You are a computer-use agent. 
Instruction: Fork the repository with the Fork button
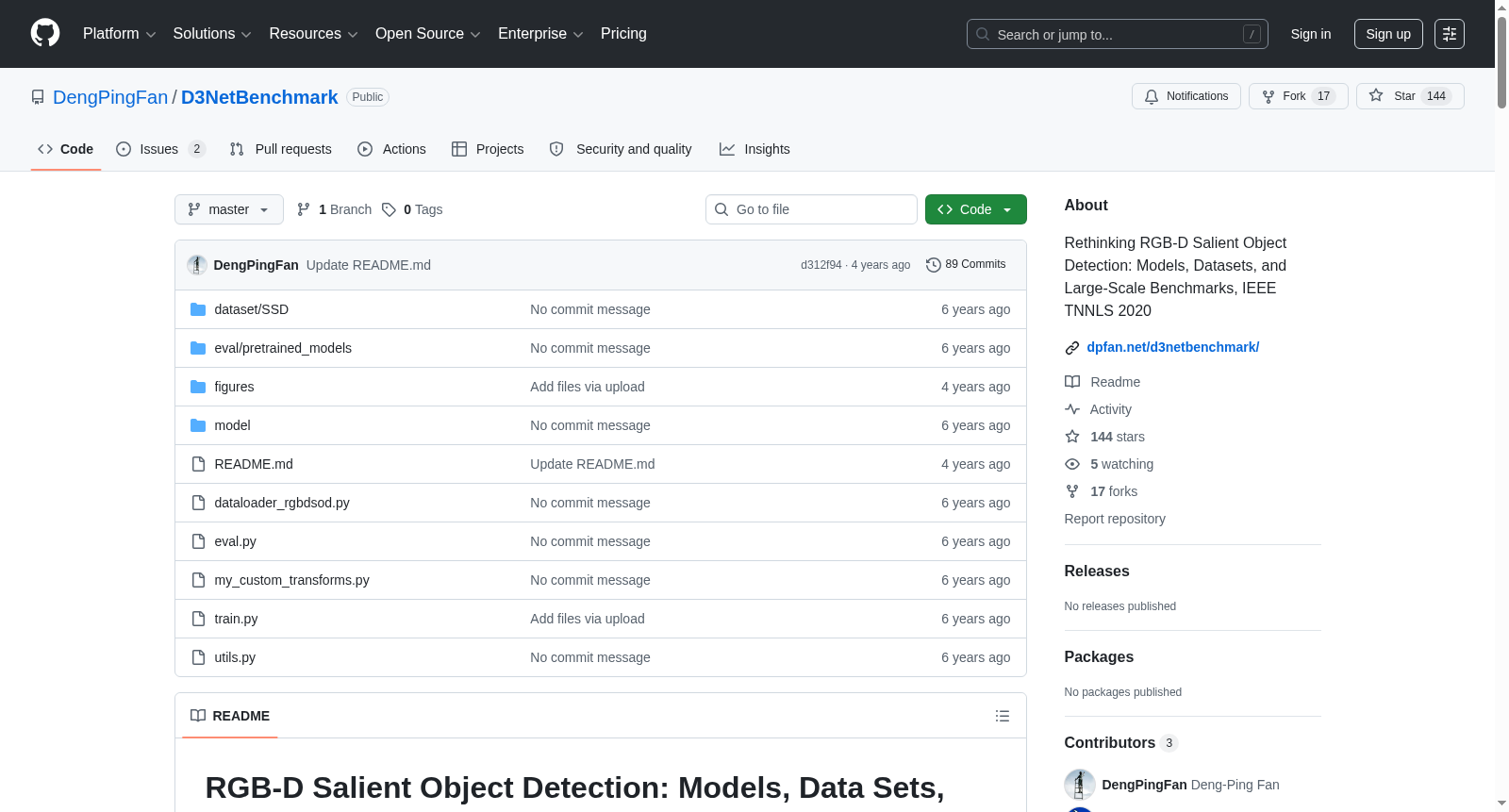(1299, 96)
